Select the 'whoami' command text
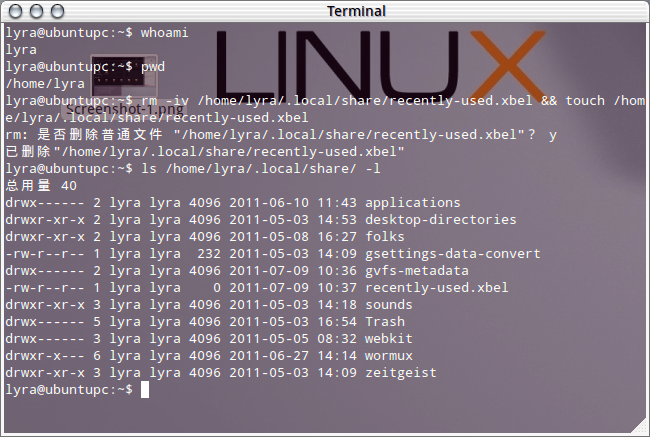The width and height of the screenshot is (650, 437). pos(165,33)
